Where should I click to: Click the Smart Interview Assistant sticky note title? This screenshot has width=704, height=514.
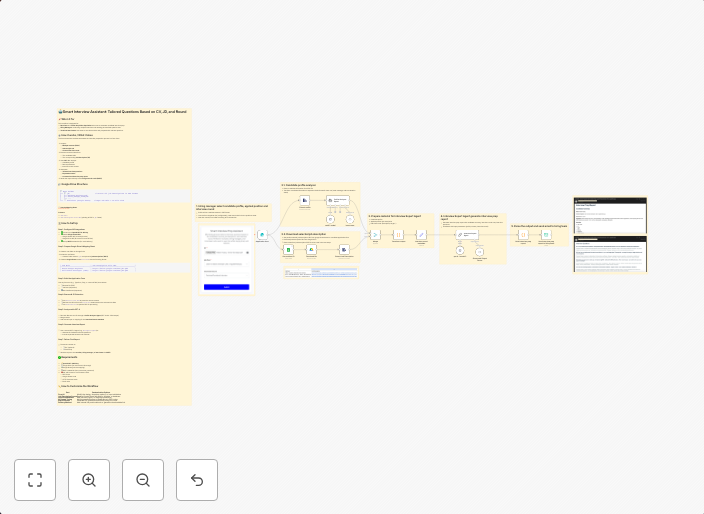click(124, 111)
